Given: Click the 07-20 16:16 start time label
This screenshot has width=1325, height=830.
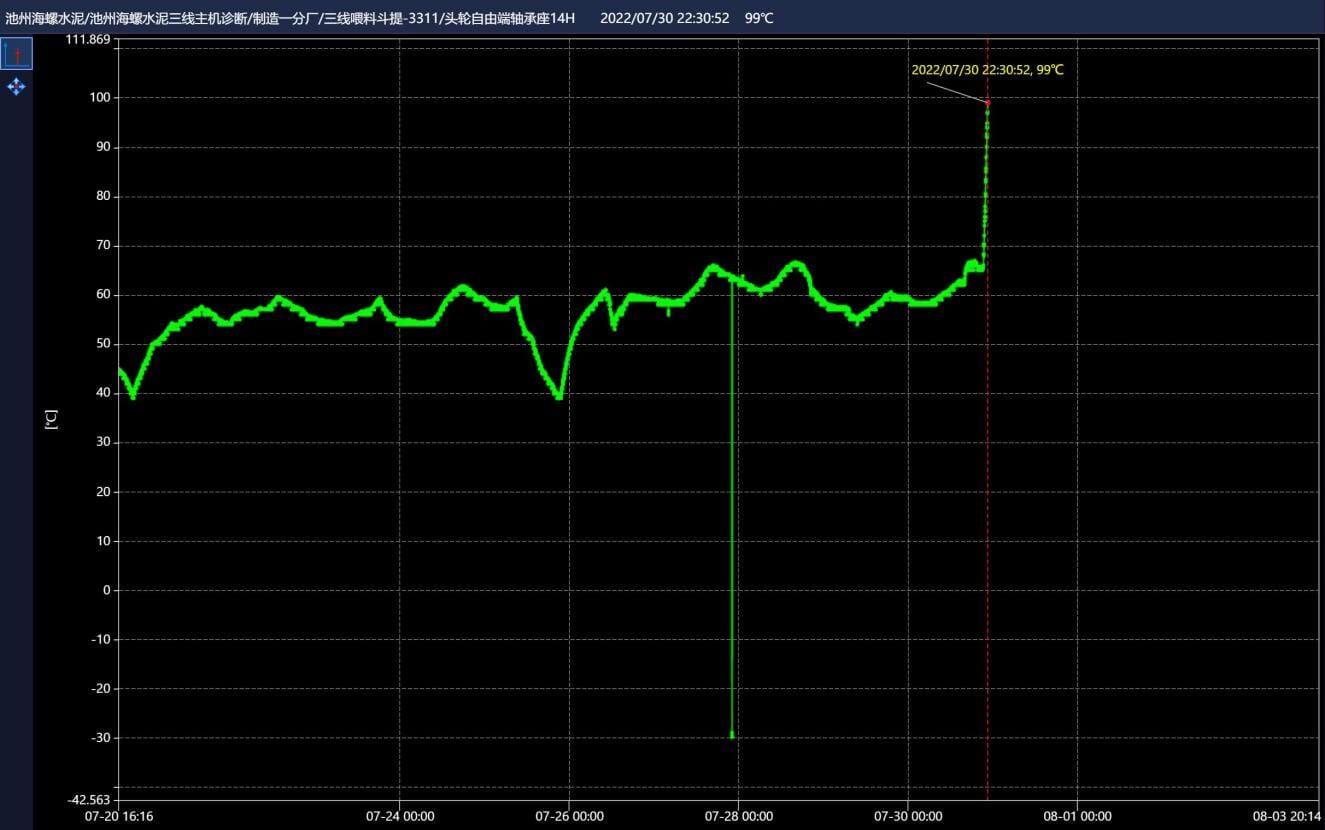Looking at the screenshot, I should (x=119, y=816).
